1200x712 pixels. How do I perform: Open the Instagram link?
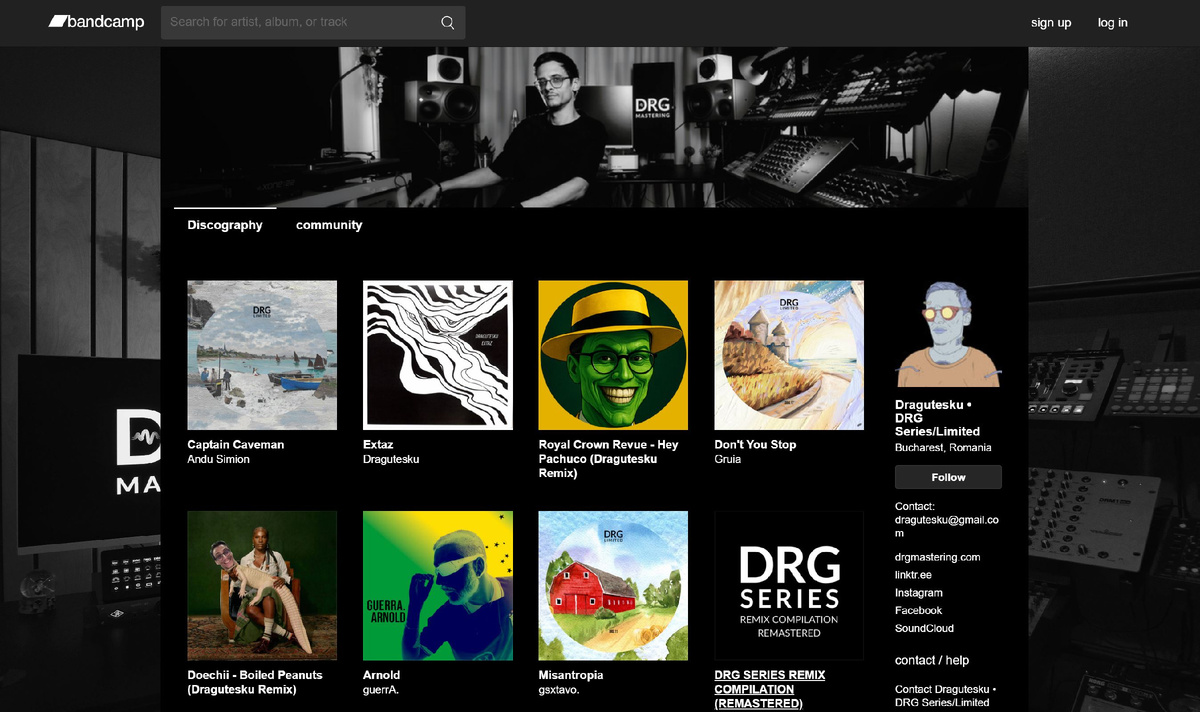(919, 593)
